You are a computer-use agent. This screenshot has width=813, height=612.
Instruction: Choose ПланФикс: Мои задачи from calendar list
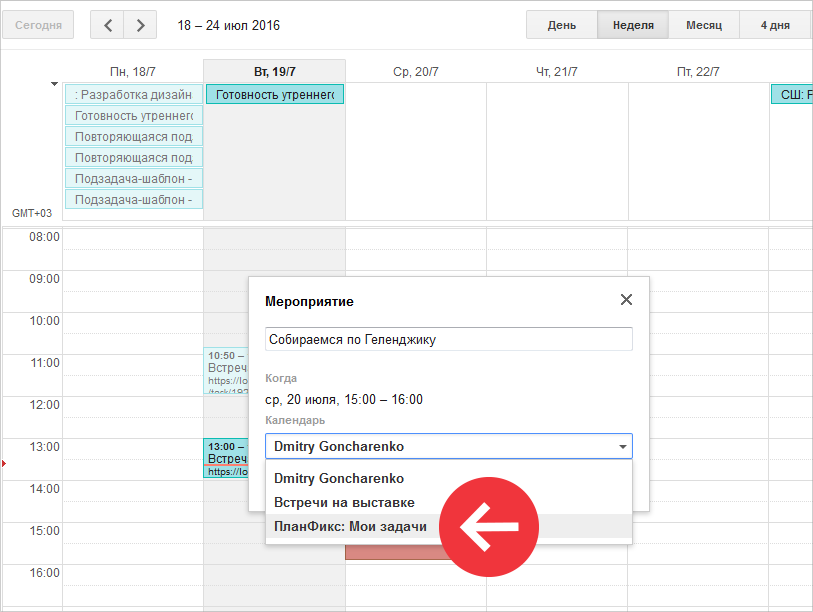coord(448,526)
